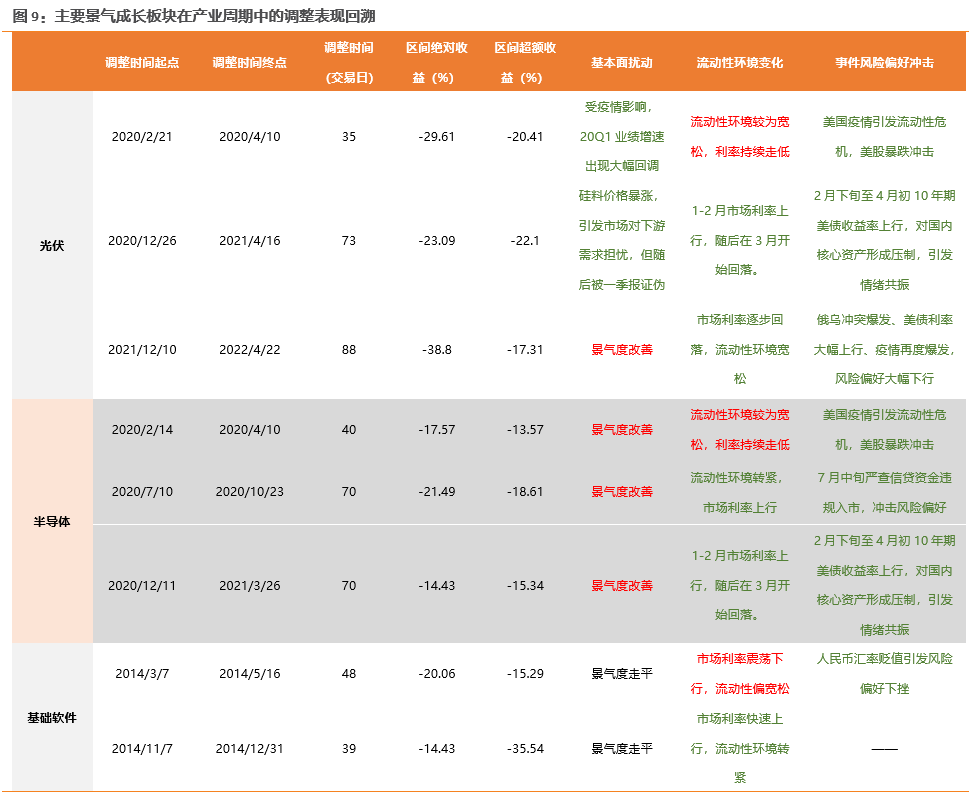Select end date 2014/5/16
The width and height of the screenshot is (973, 795).
249,674
